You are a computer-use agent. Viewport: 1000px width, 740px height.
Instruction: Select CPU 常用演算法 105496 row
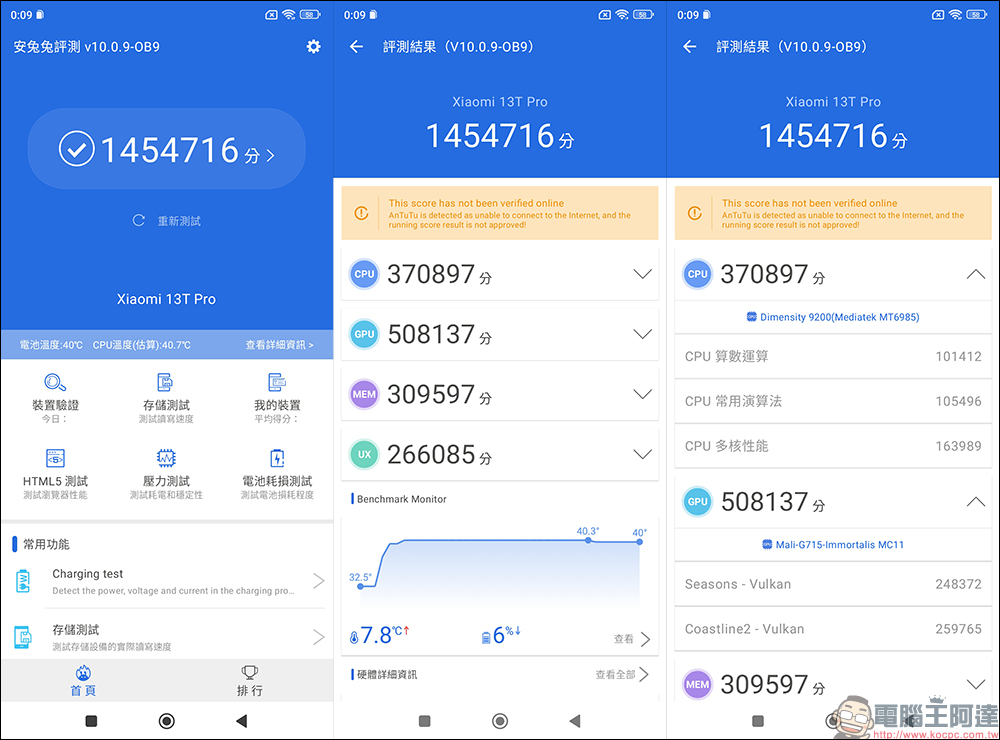point(833,401)
